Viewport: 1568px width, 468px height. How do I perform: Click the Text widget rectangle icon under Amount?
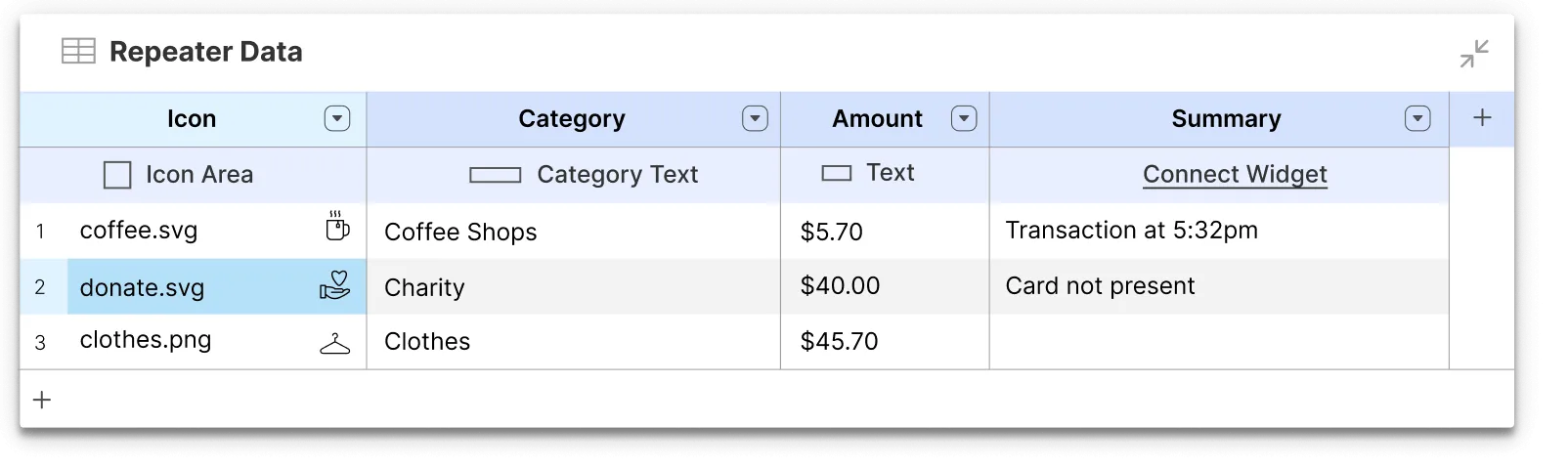836,174
